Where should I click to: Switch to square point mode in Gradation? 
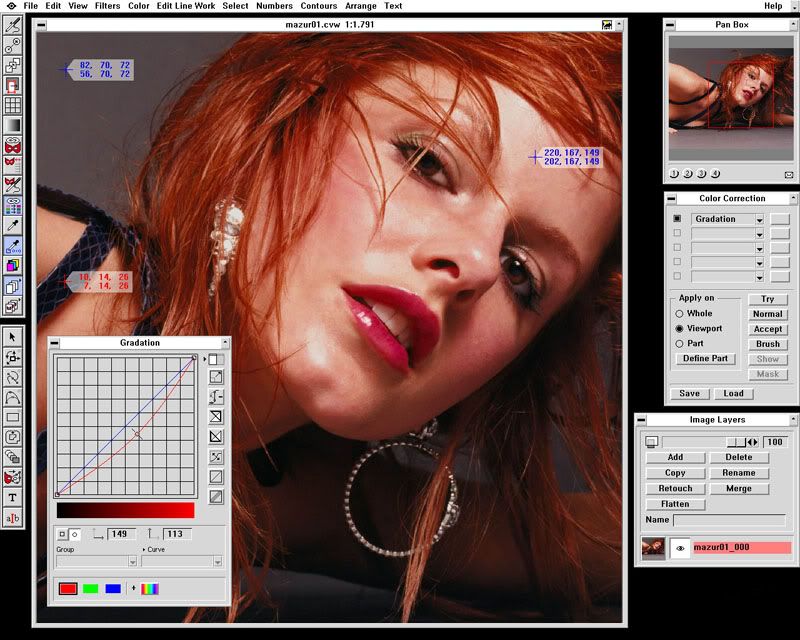click(x=62, y=534)
